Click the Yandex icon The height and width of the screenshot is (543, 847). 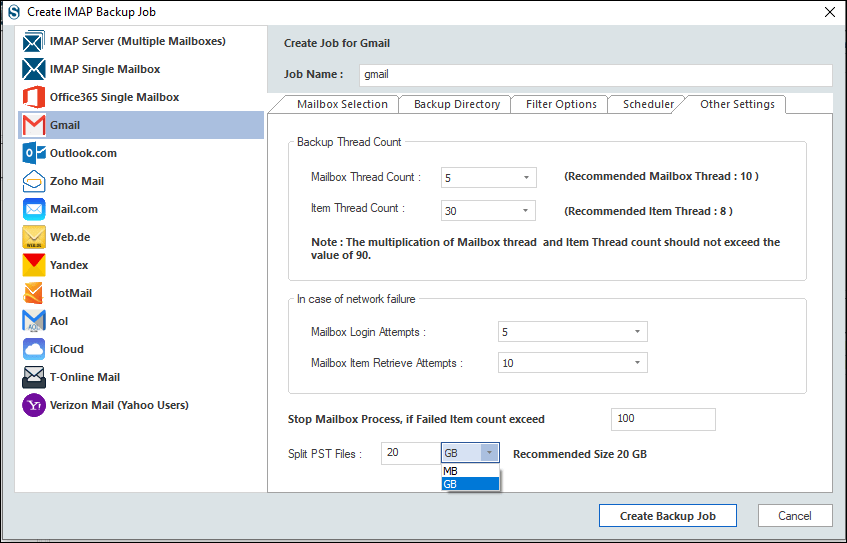tap(33, 265)
